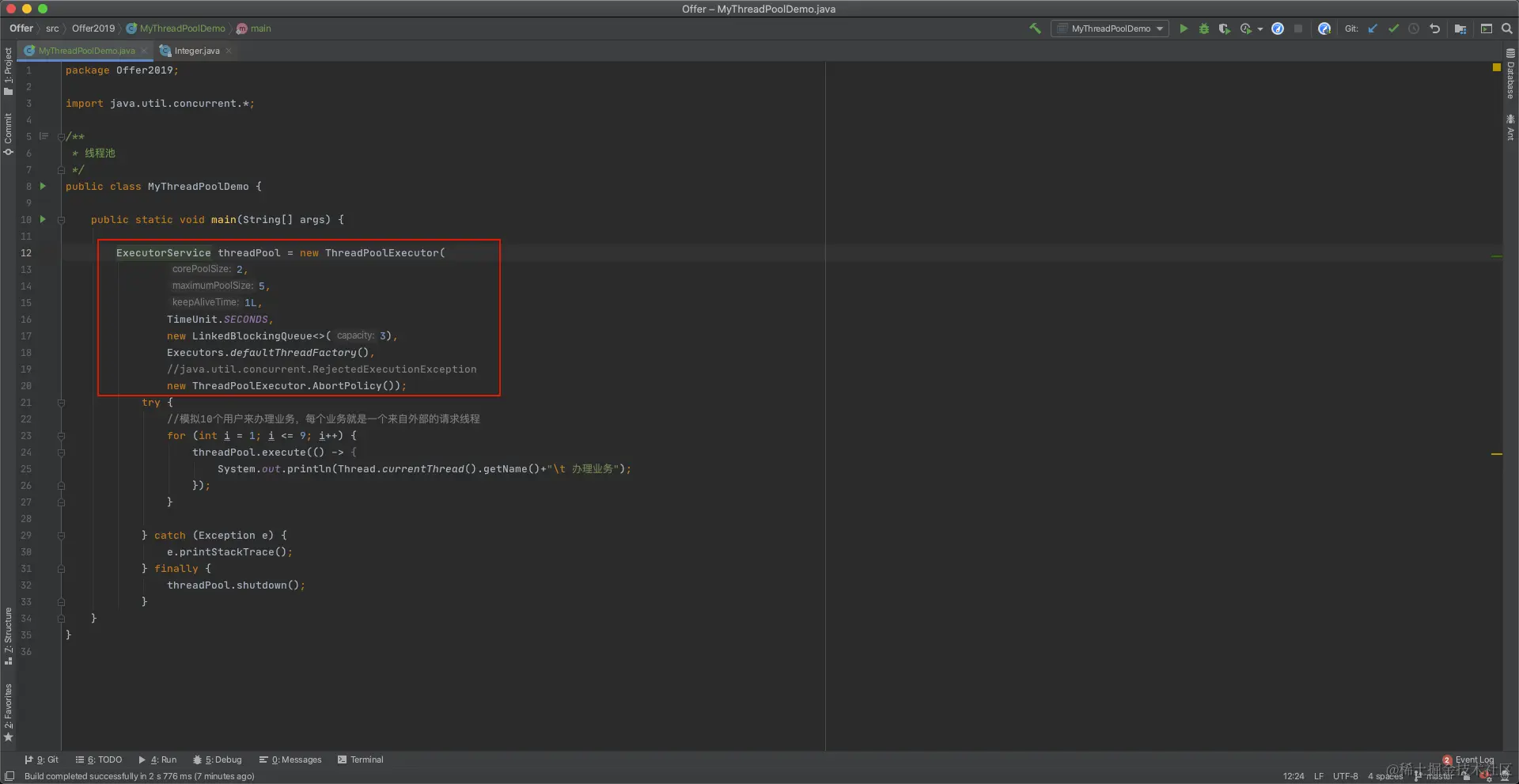Click the lock icon in status bar
1519x784 pixels.
tap(1466, 776)
